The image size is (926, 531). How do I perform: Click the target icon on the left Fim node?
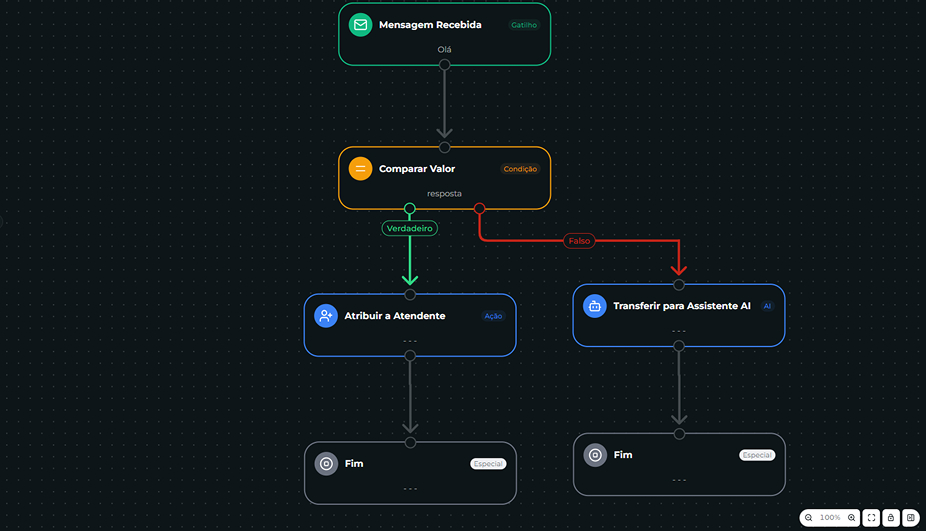(326, 464)
